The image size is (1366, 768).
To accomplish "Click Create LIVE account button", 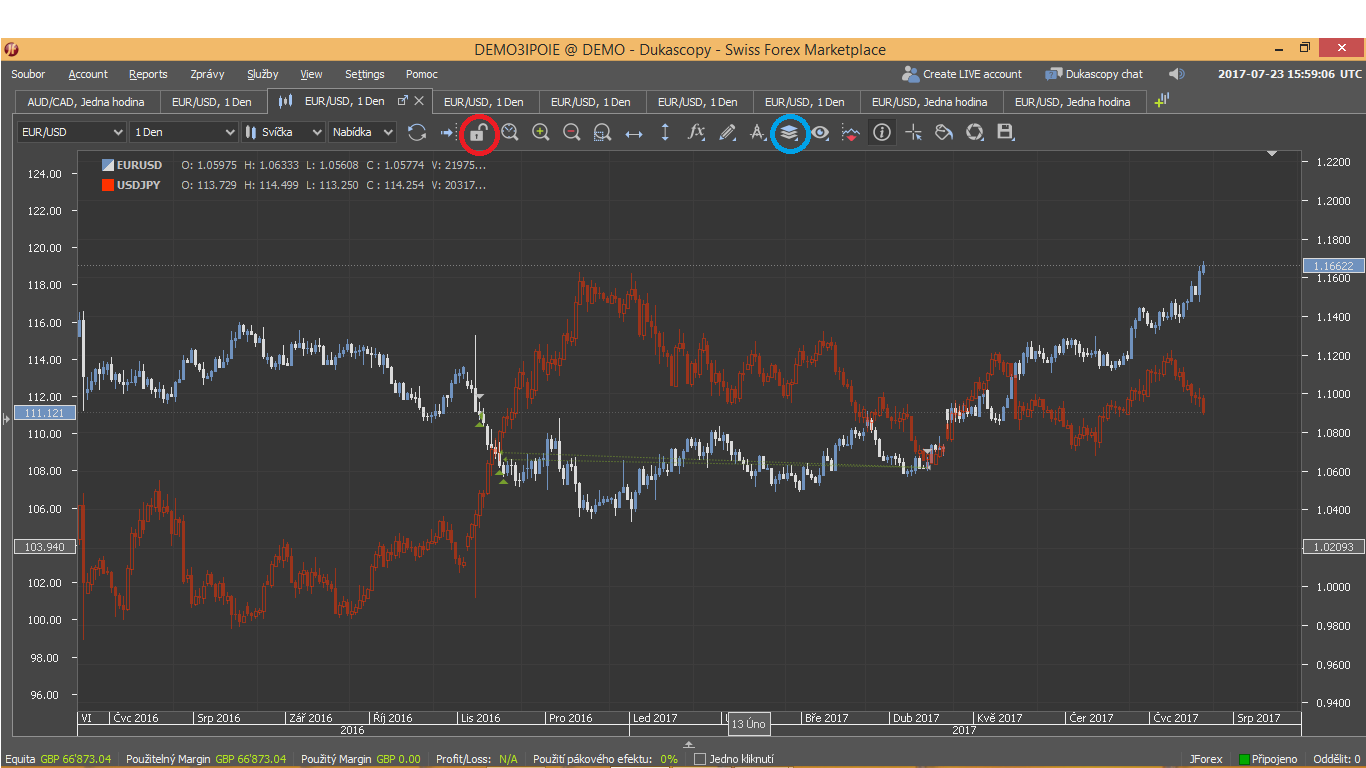I will (961, 74).
